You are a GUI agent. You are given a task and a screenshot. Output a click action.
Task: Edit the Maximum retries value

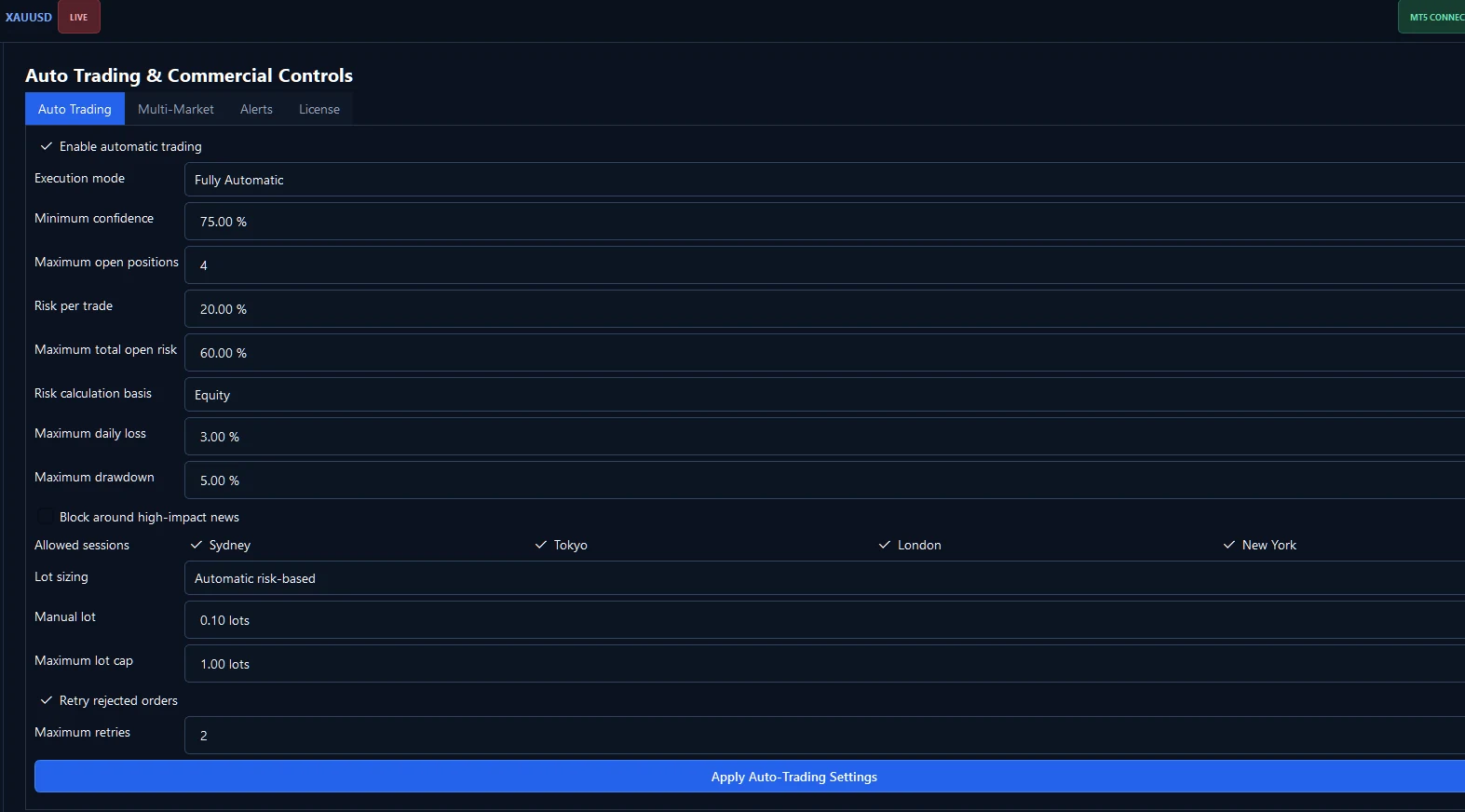pyautogui.click(x=824, y=736)
